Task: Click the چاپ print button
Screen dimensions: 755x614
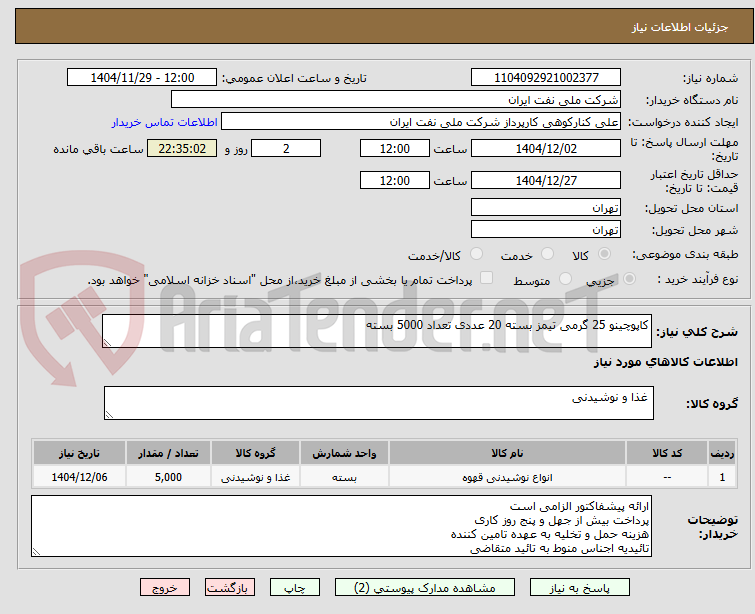Action: click(295, 588)
